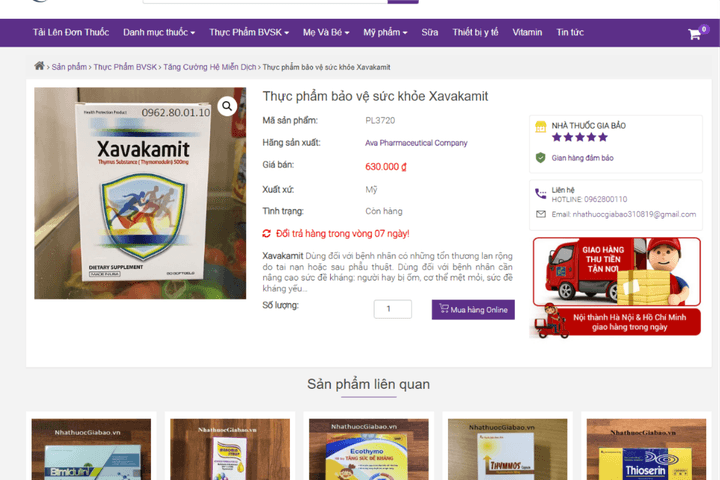The height and width of the screenshot is (480, 720).
Task: Click the envelope email icon
Action: (x=541, y=214)
